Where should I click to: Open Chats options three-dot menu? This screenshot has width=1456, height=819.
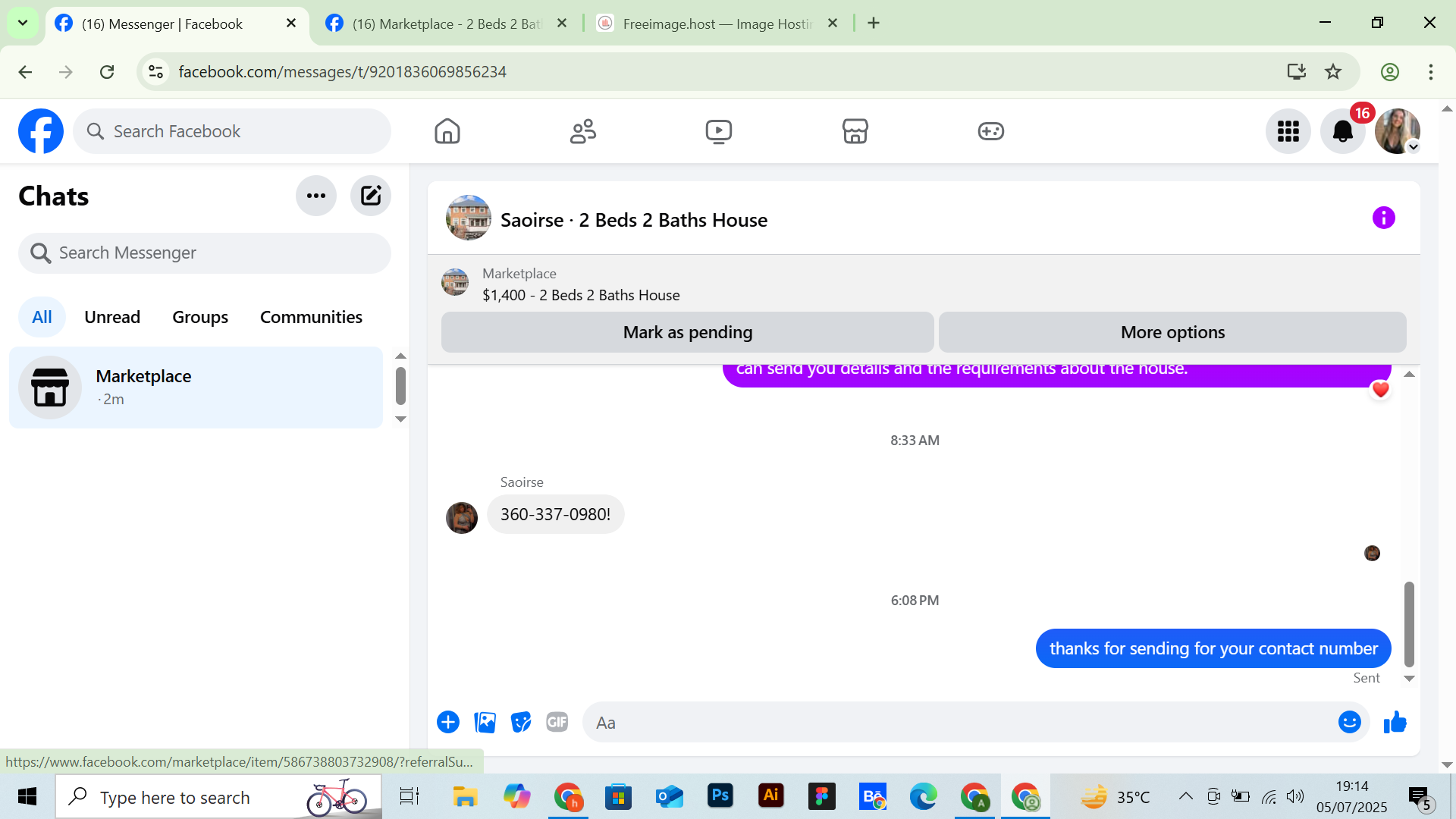coord(316,196)
